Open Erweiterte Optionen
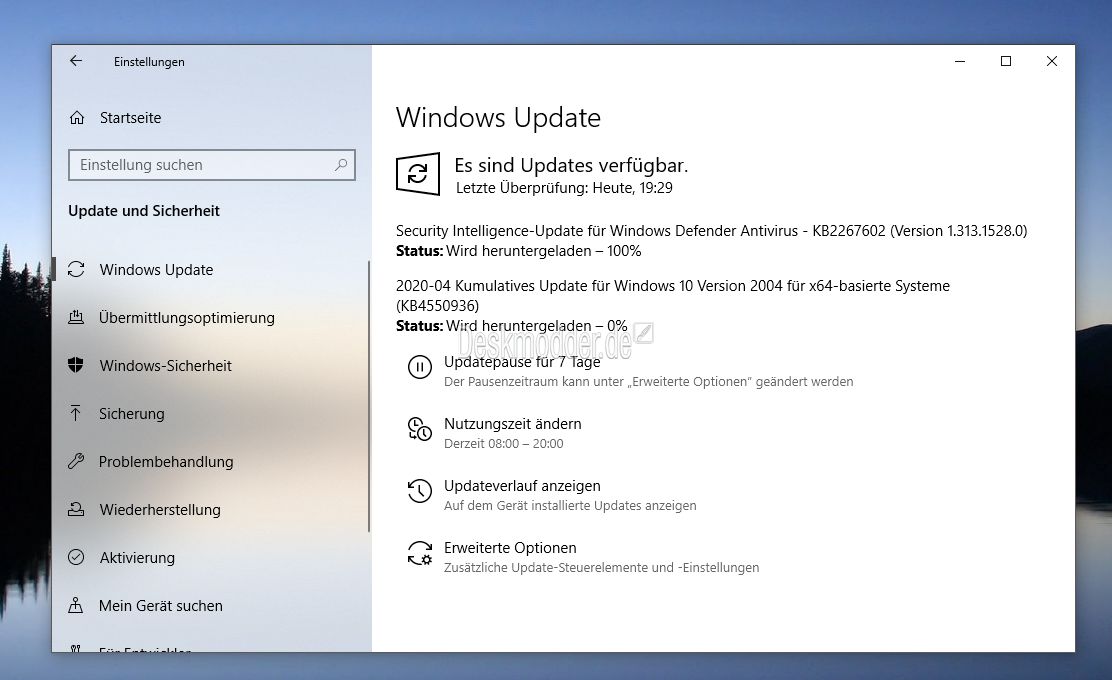The height and width of the screenshot is (680, 1112). coord(510,548)
